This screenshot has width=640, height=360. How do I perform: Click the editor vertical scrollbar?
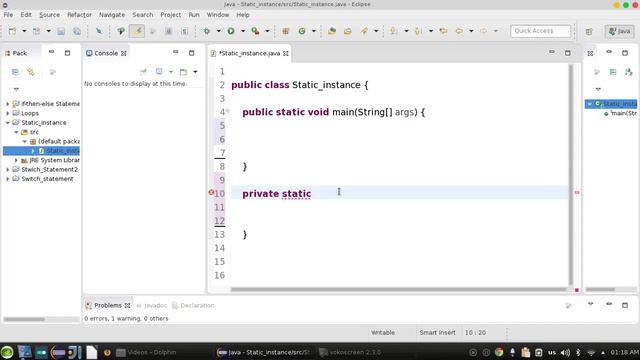coord(571,175)
